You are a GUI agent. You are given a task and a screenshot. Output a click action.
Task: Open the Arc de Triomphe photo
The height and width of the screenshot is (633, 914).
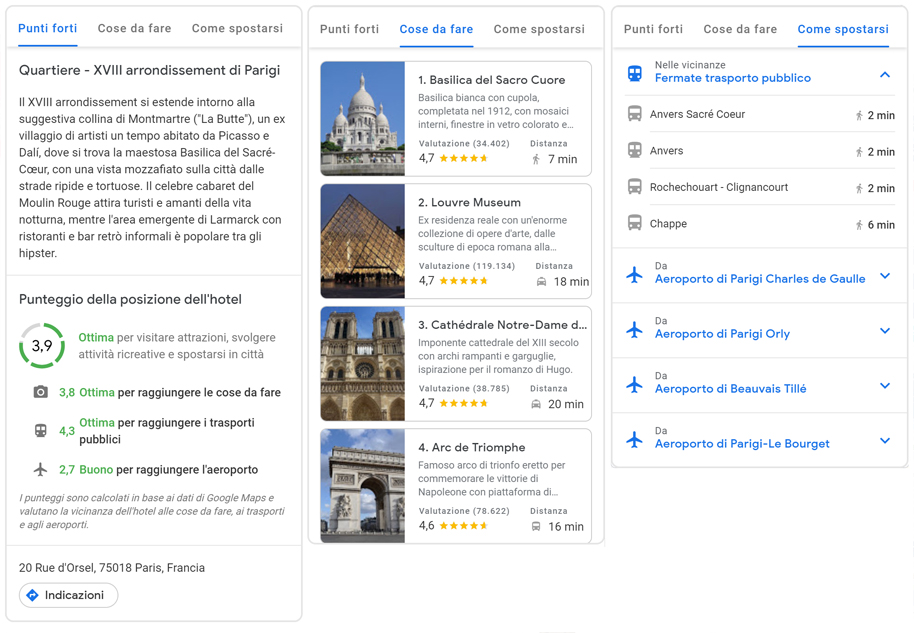coord(363,486)
